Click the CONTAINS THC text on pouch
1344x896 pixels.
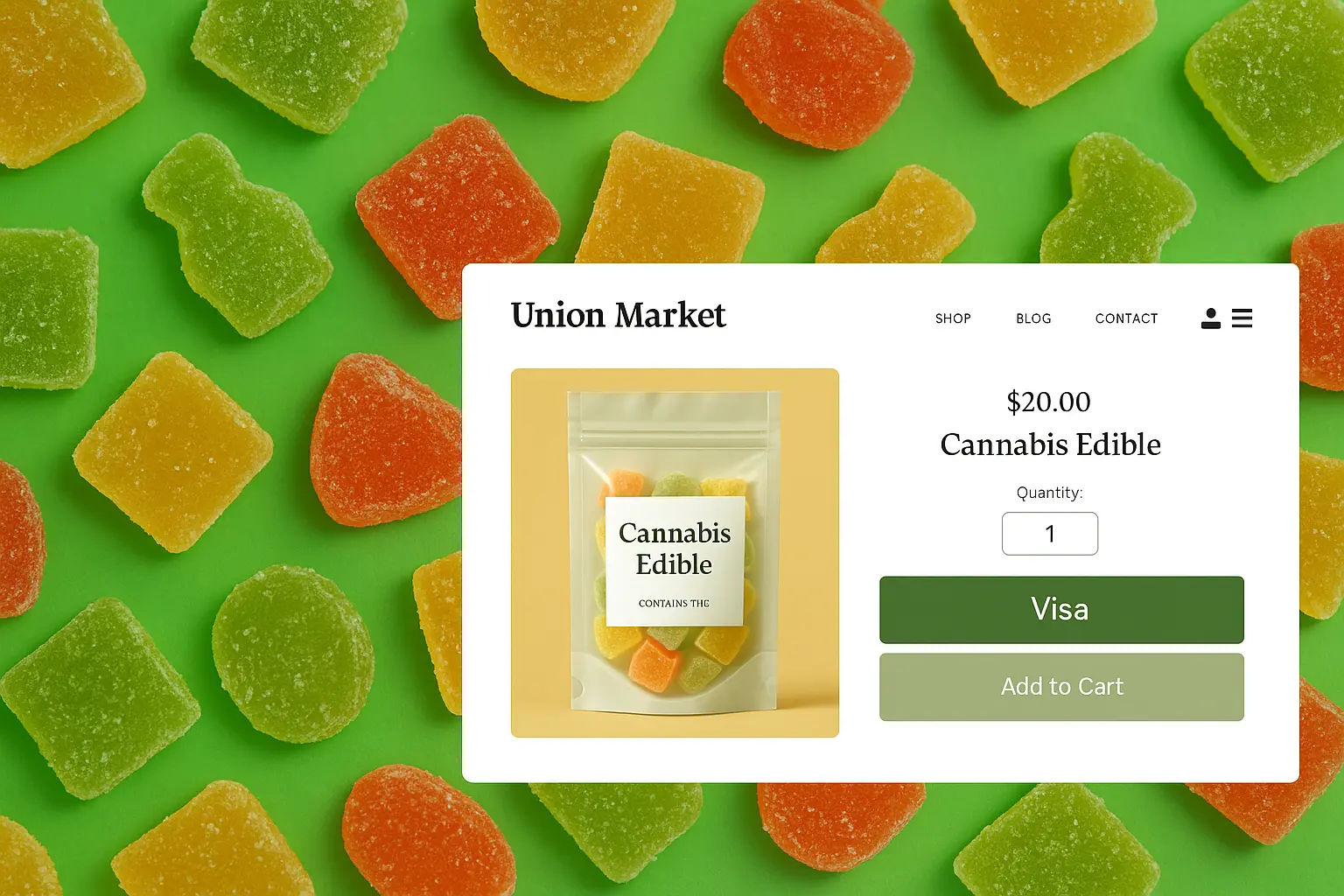(674, 603)
